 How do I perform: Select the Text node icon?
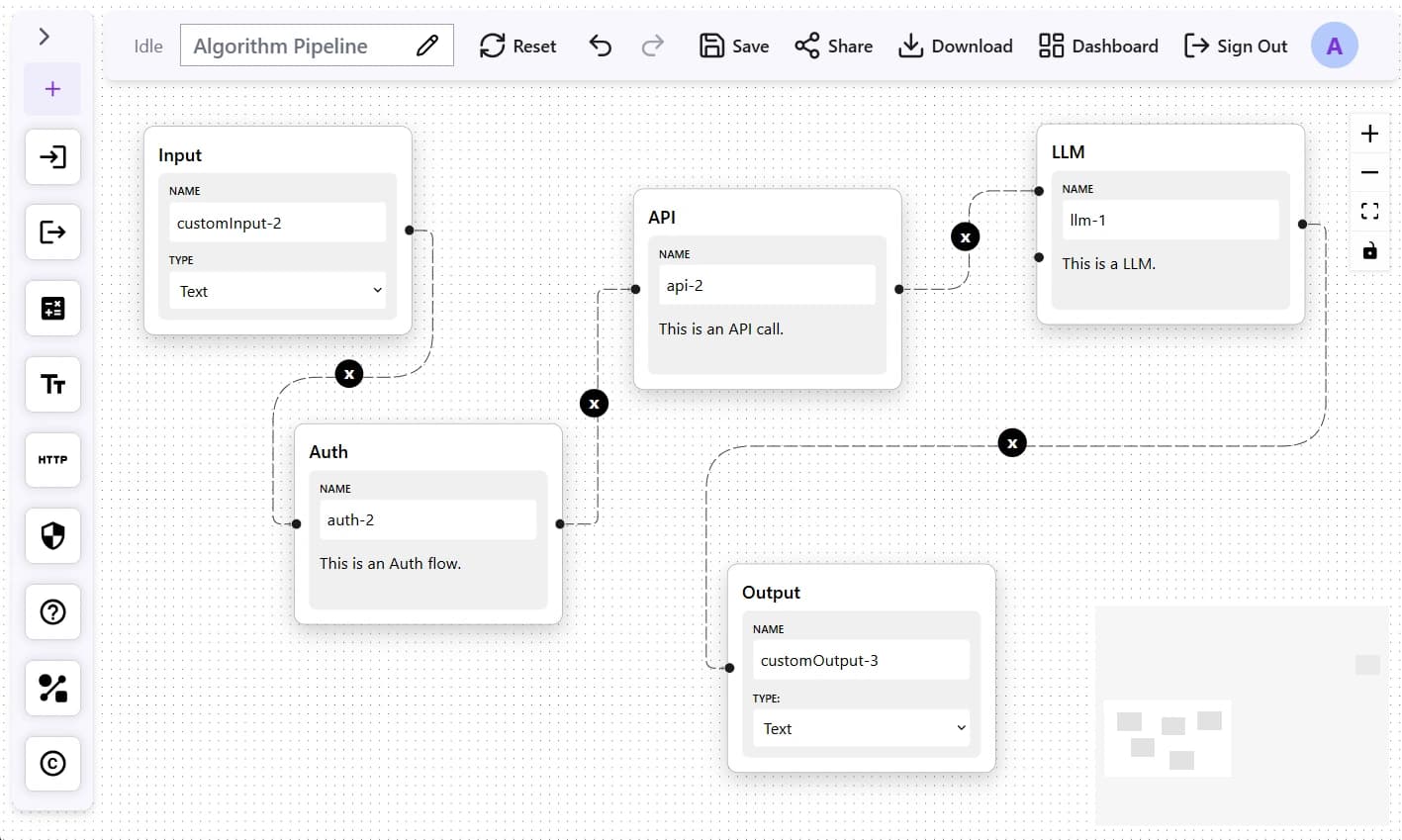(x=52, y=384)
